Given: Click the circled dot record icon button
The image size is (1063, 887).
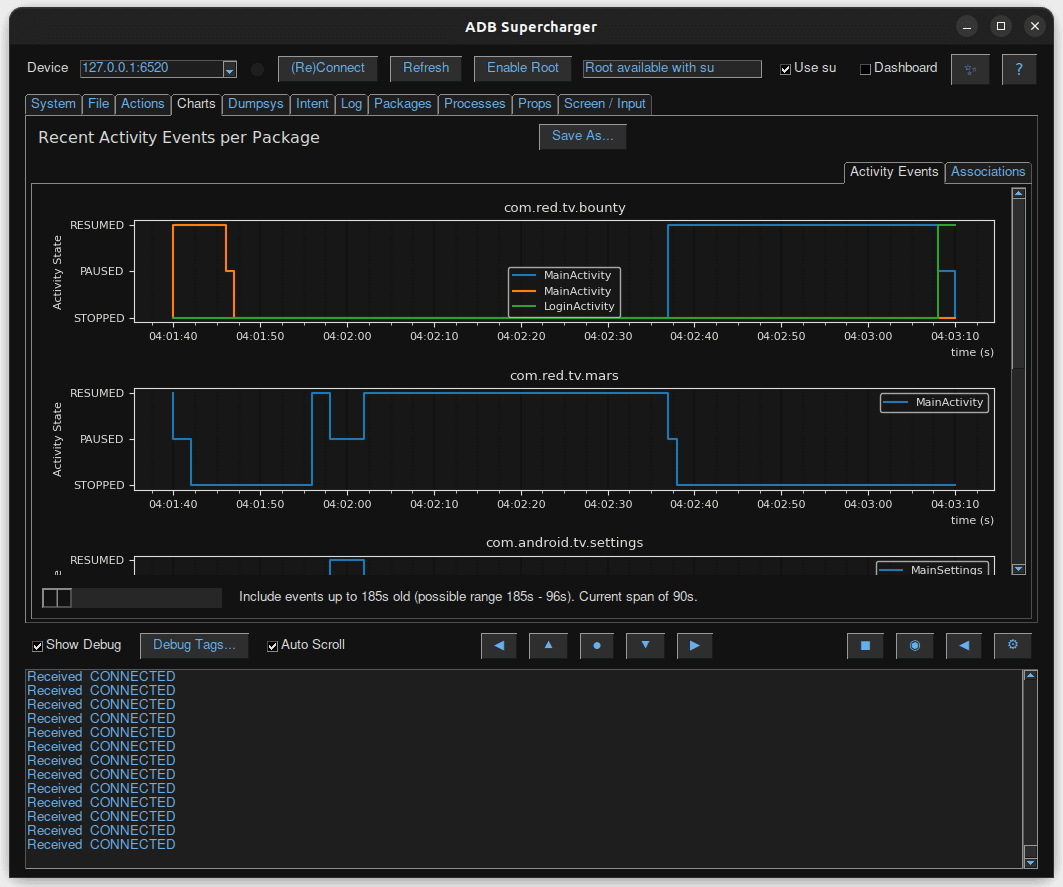Looking at the screenshot, I should tap(915, 646).
